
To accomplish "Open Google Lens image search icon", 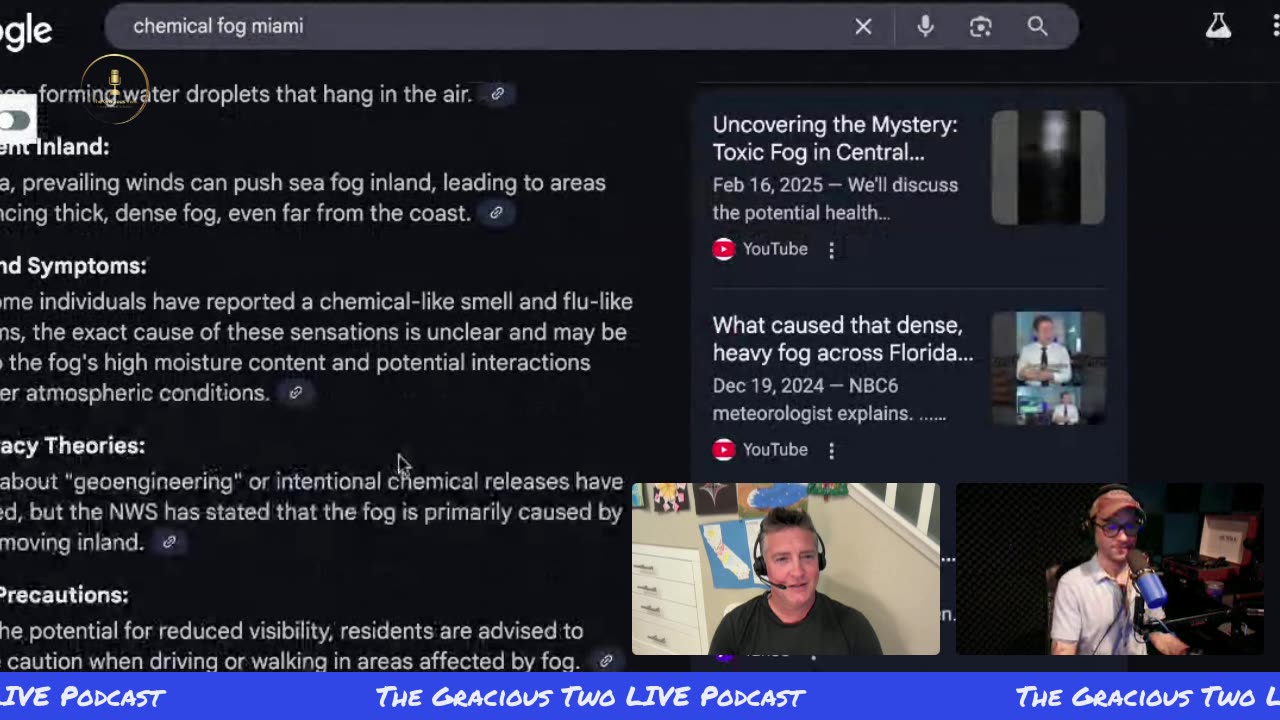I will point(981,27).
